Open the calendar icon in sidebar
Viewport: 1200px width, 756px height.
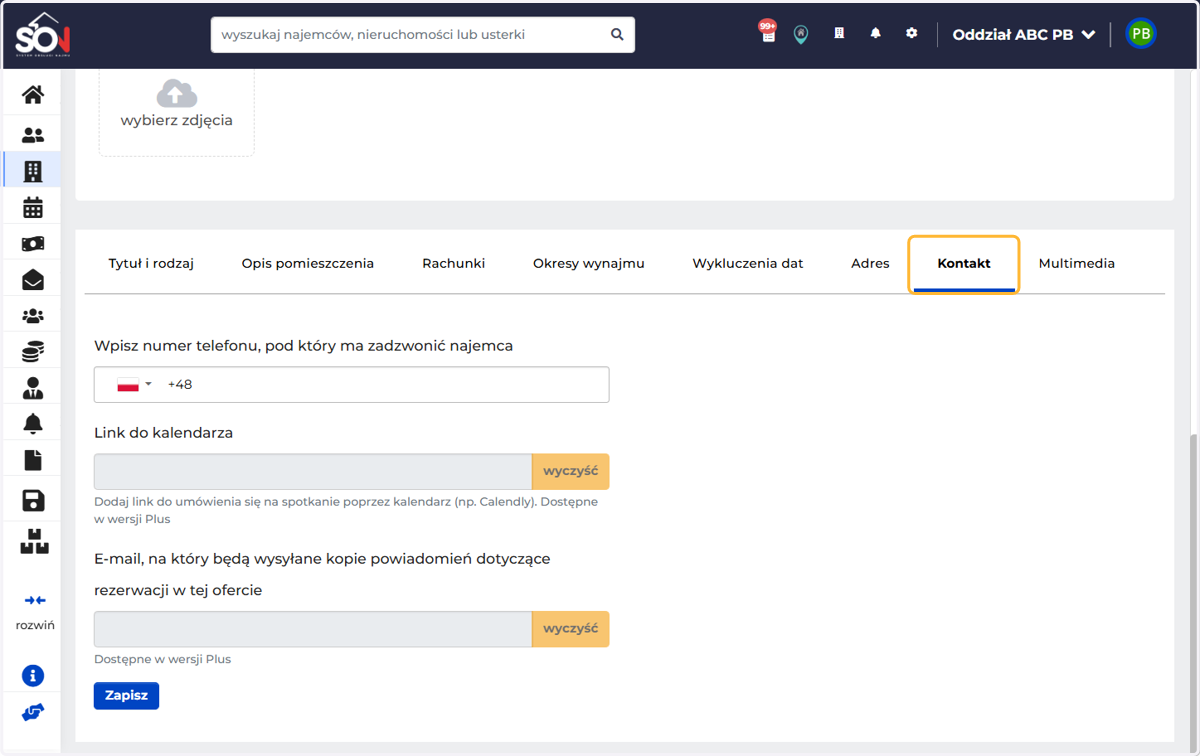tap(33, 207)
